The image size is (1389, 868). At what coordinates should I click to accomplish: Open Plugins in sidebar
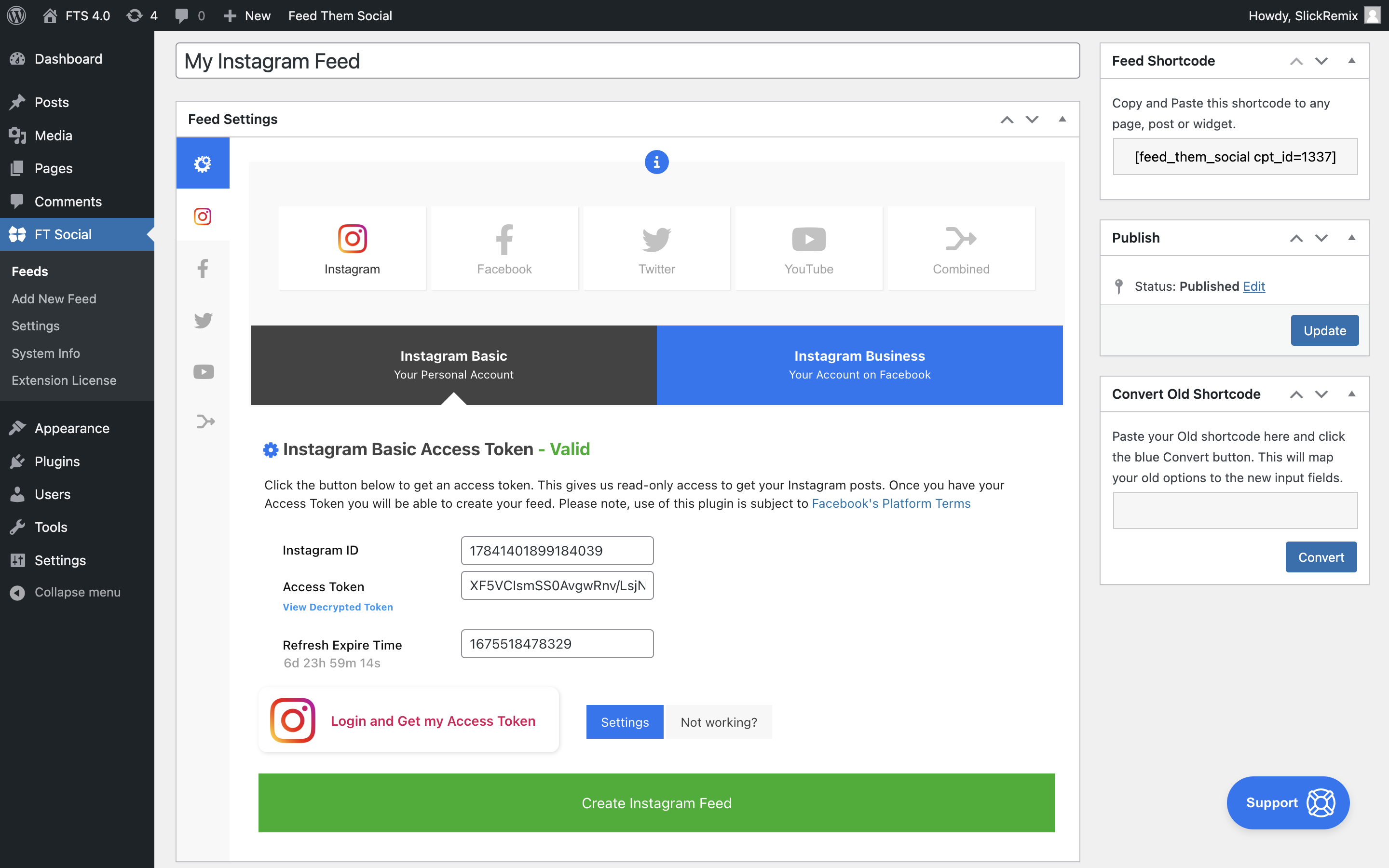coord(77,461)
